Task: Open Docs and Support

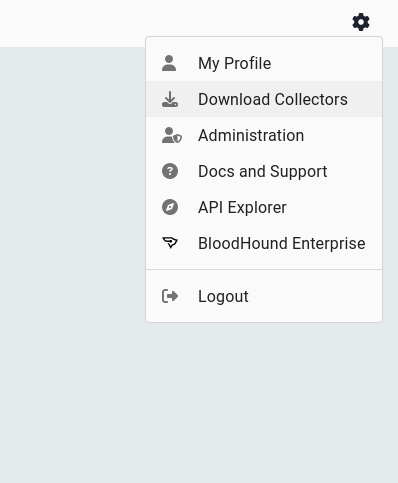Action: tap(264, 171)
